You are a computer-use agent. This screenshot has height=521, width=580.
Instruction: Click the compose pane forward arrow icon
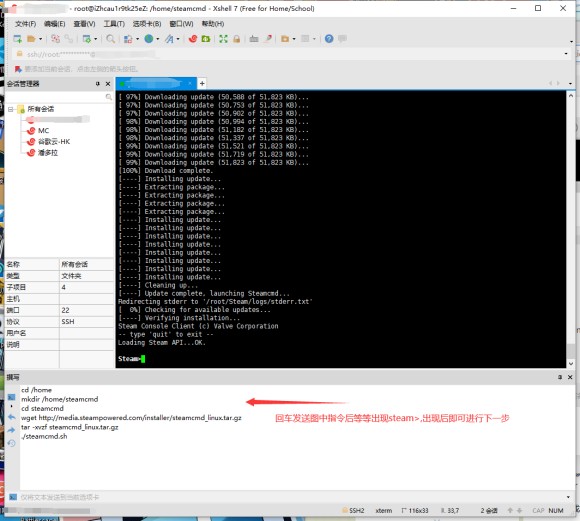[12, 430]
